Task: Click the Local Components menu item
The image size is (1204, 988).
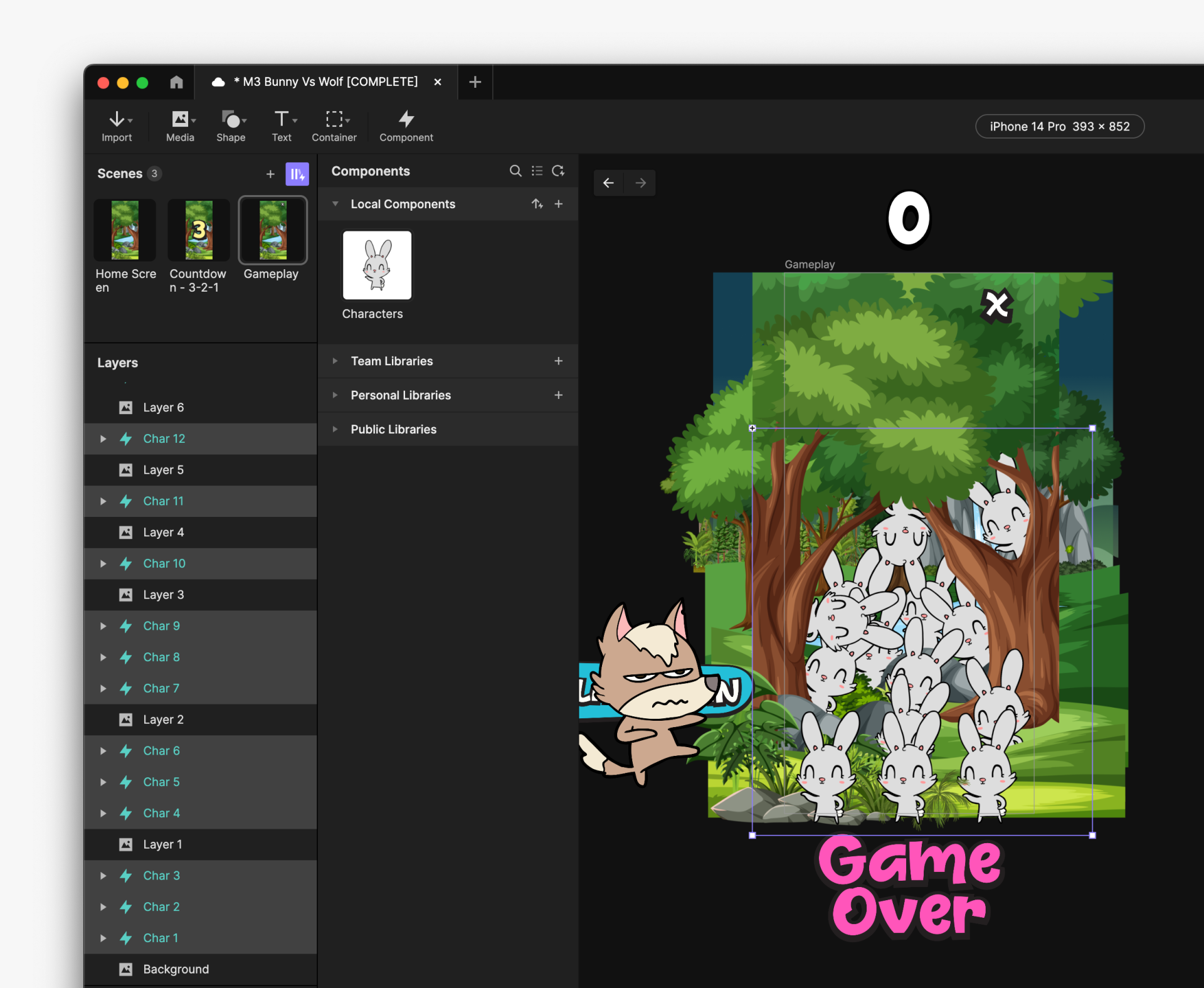Action: click(403, 204)
